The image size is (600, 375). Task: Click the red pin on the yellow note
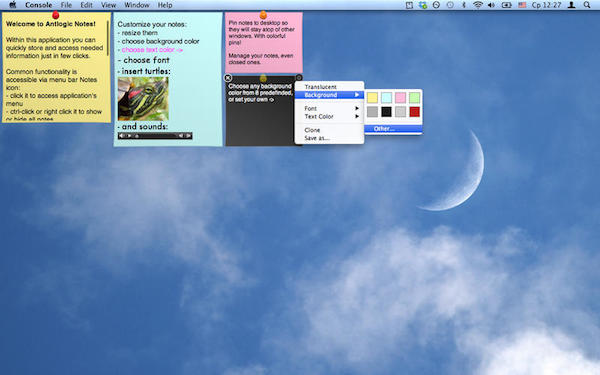click(x=55, y=15)
